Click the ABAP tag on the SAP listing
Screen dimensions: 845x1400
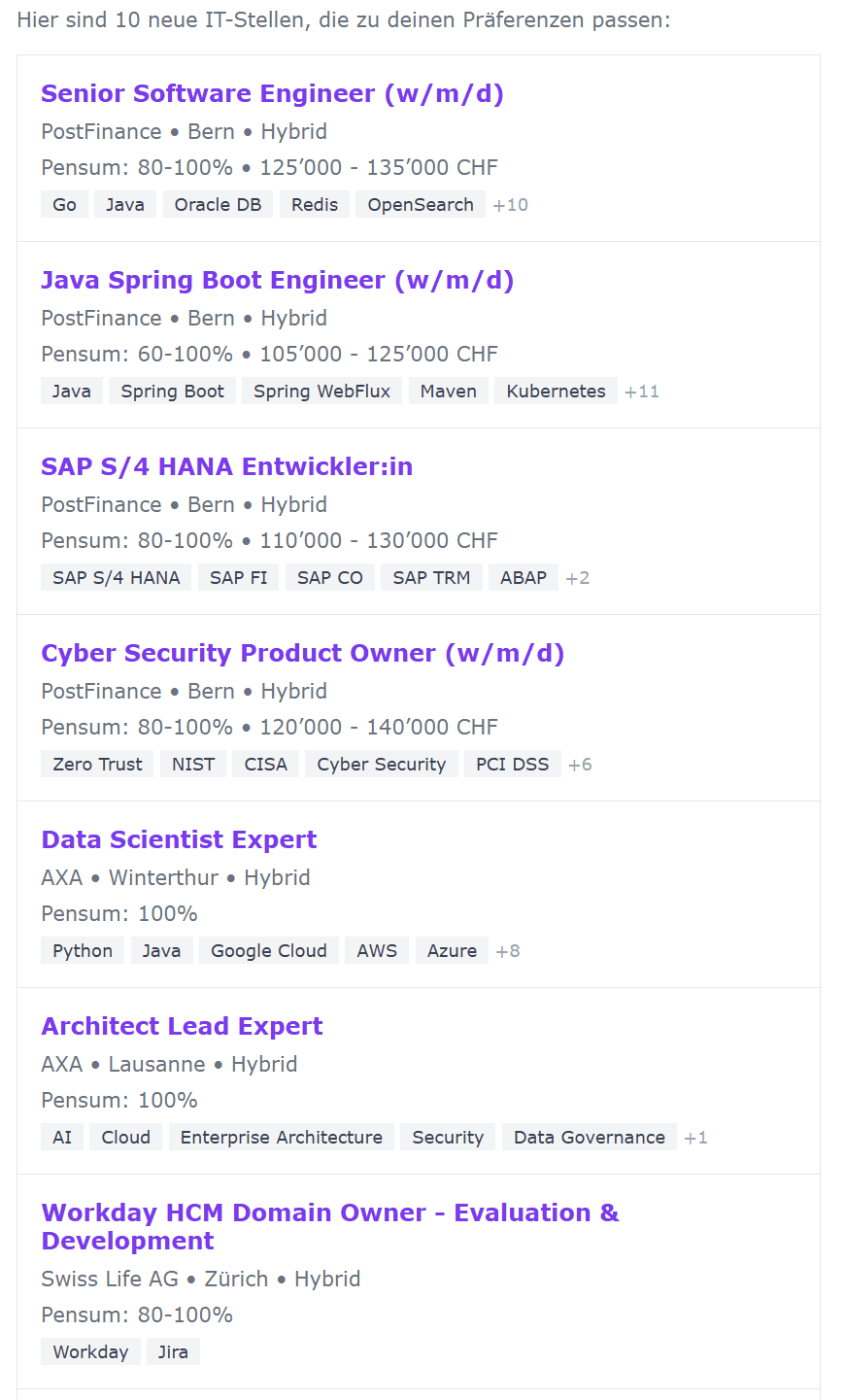point(523,577)
